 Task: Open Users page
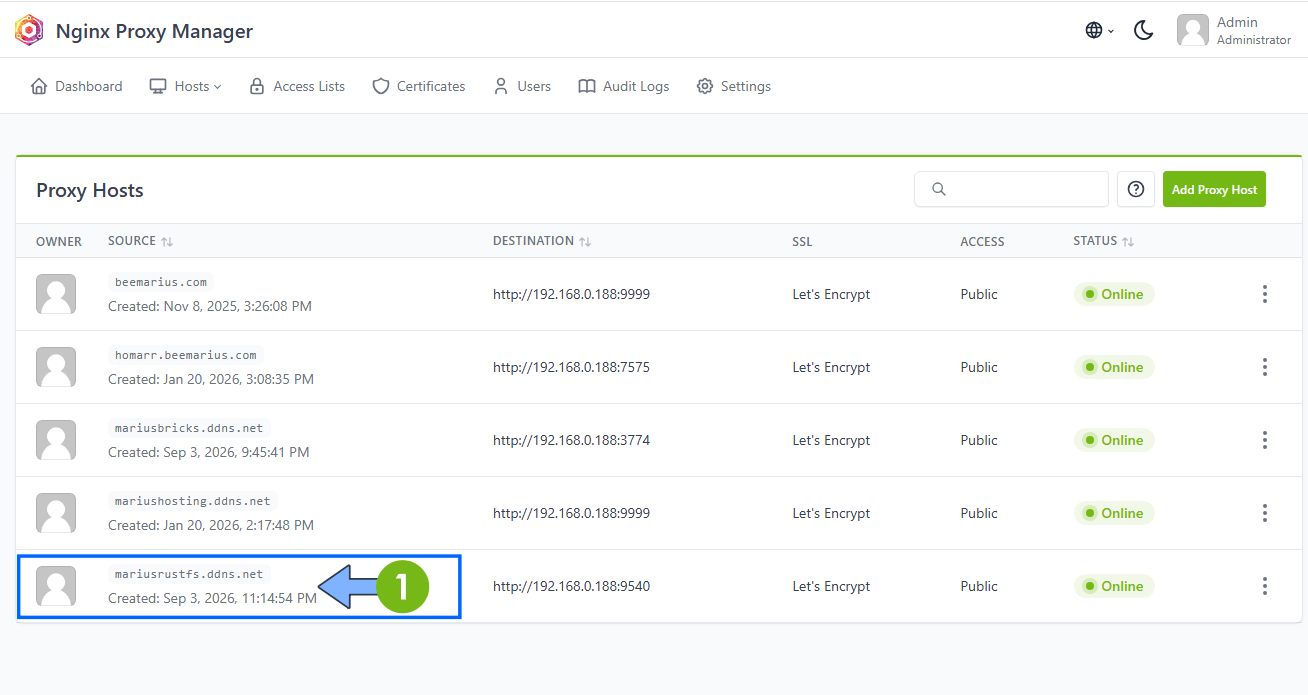522,86
